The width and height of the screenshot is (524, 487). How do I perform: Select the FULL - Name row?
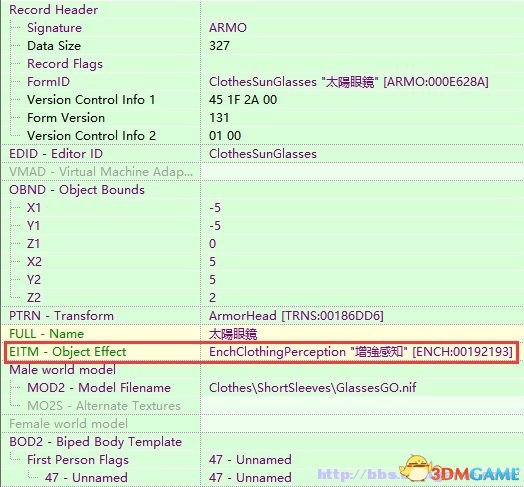coord(262,334)
